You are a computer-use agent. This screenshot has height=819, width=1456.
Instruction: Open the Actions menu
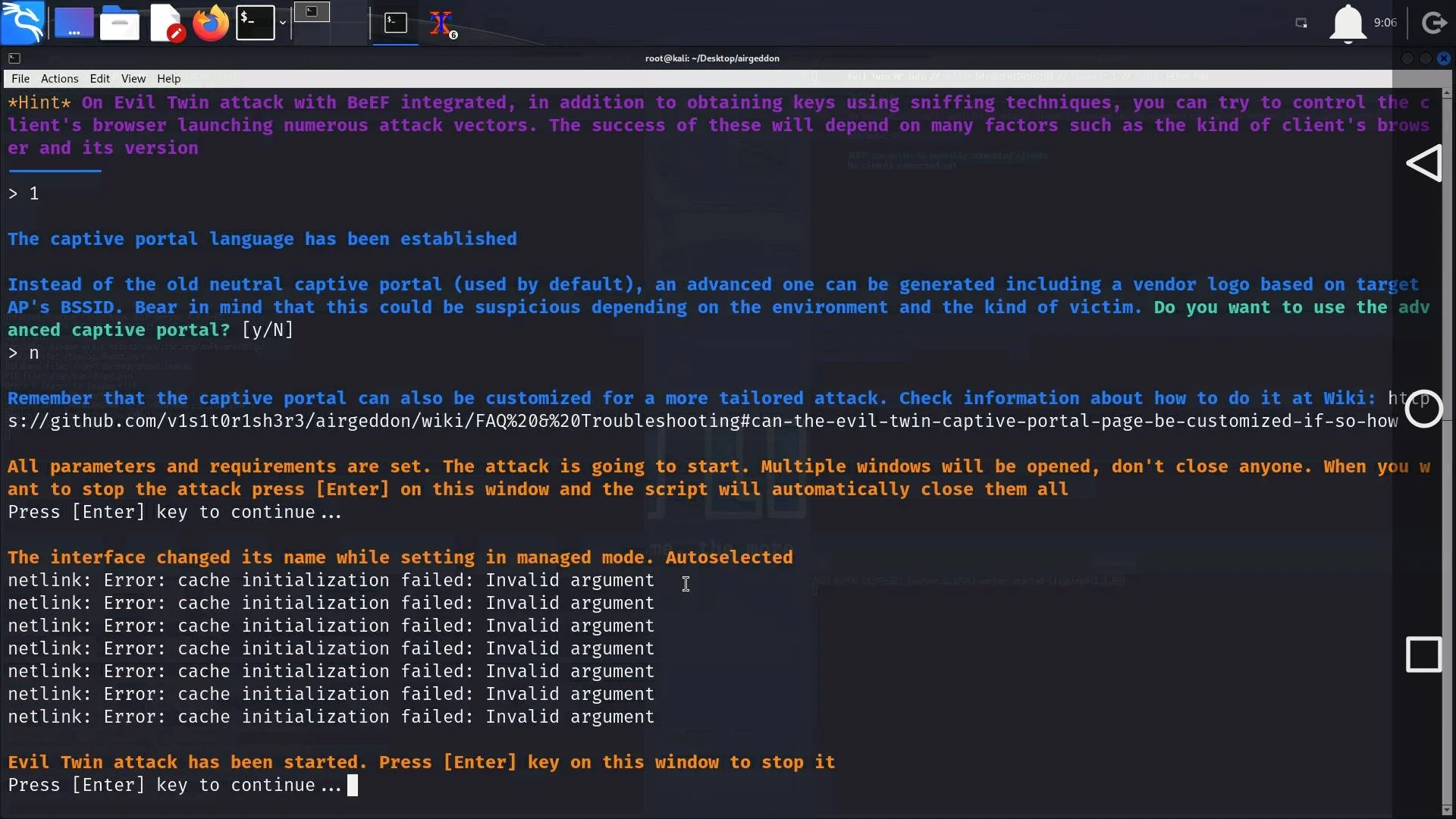(x=59, y=78)
